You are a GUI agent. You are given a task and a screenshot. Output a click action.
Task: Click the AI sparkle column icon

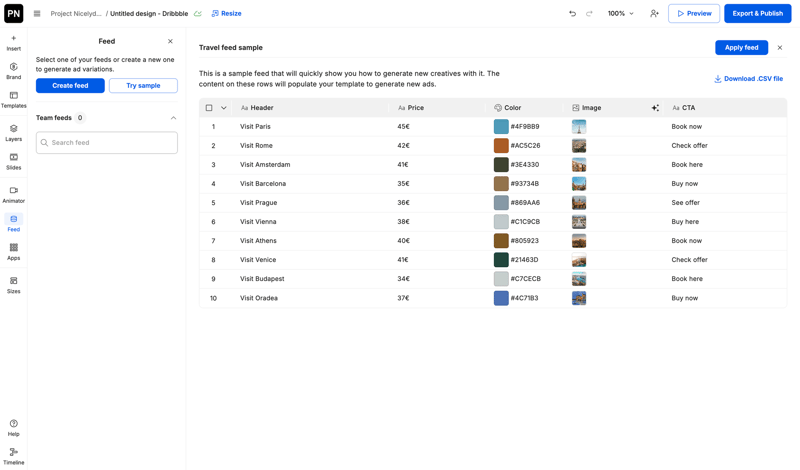coord(655,108)
